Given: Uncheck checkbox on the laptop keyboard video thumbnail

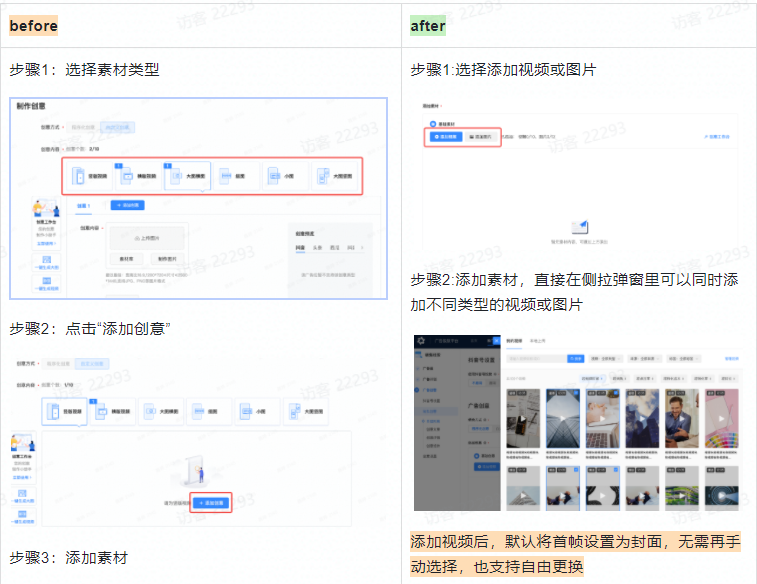Looking at the screenshot, I should pos(616,393).
